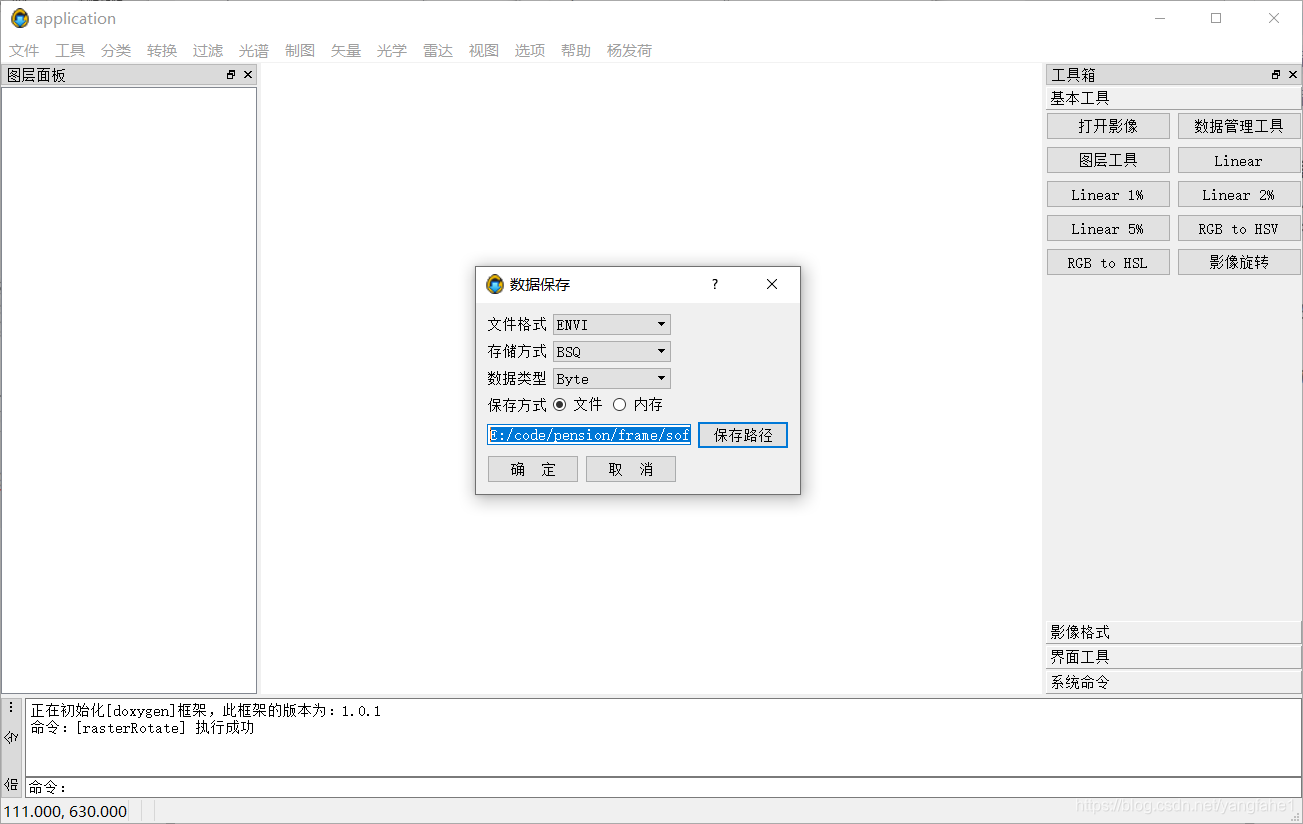This screenshot has width=1303, height=824.
Task: Click the 影像旋转 button
Action: [1239, 262]
